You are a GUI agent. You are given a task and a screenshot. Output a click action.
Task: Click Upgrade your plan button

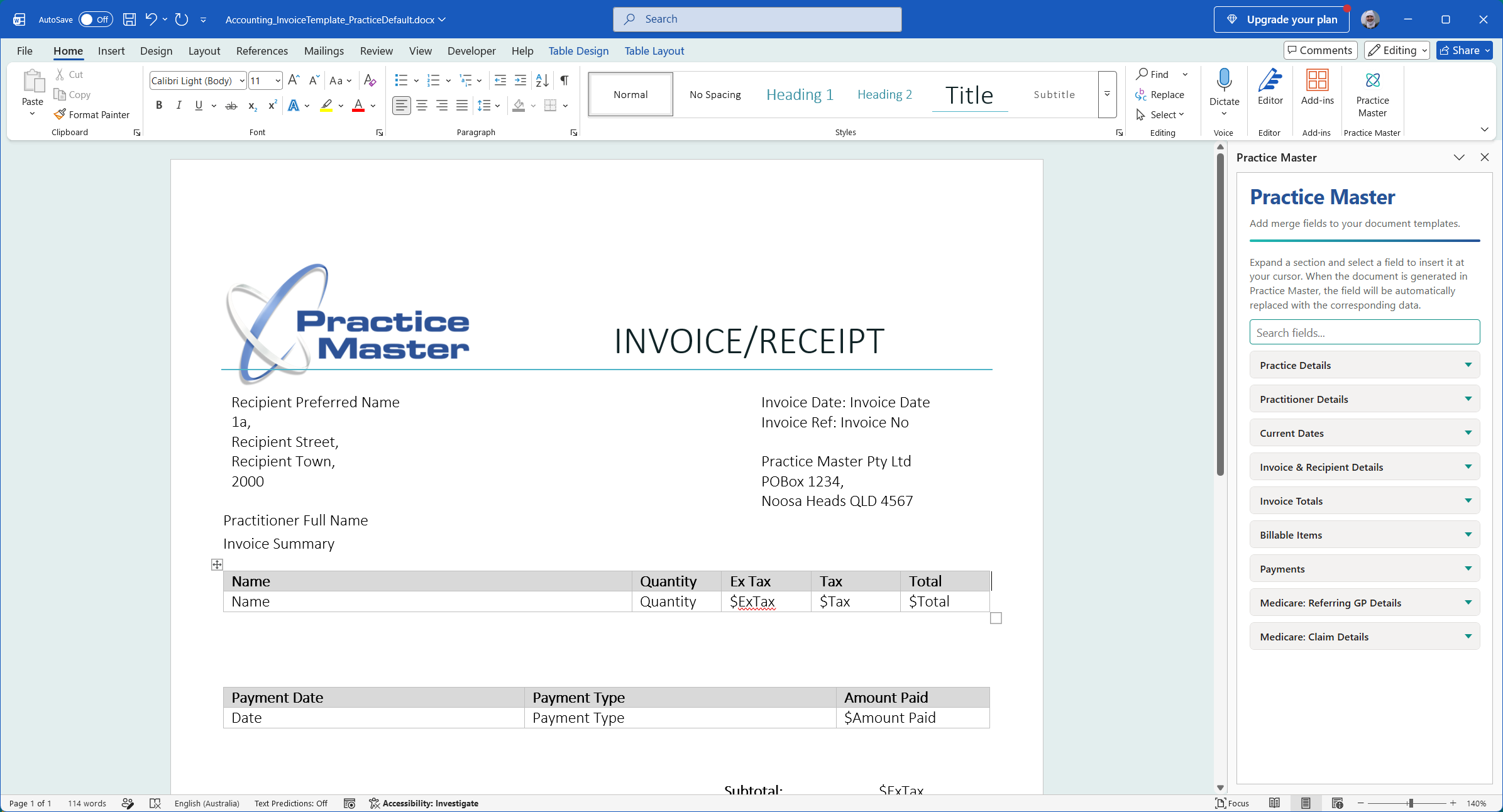pyautogui.click(x=1281, y=19)
